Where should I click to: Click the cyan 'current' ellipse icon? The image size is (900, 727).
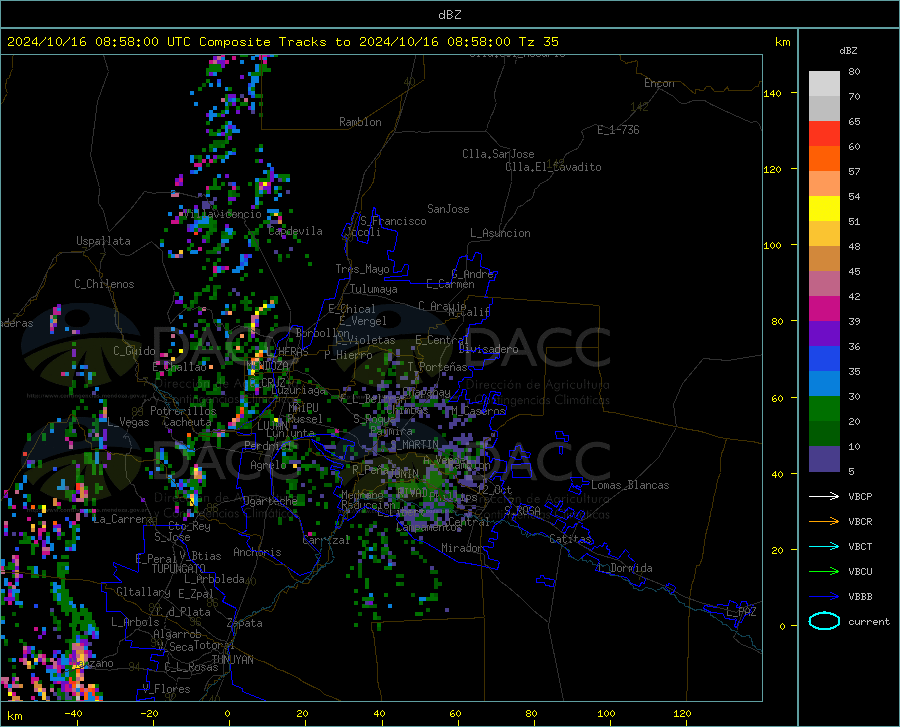tap(824, 621)
